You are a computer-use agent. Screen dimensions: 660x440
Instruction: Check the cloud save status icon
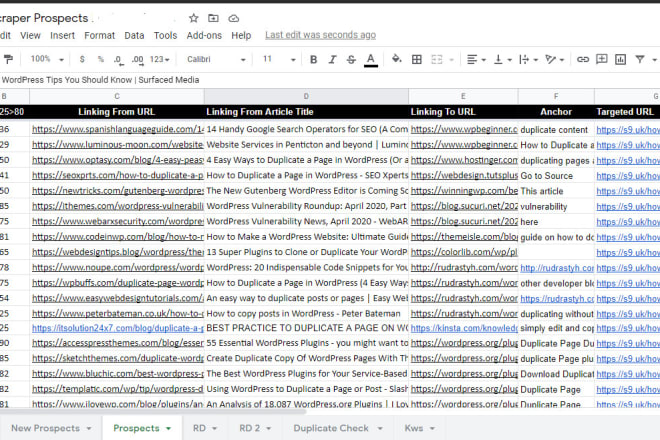pyautogui.click(x=234, y=18)
